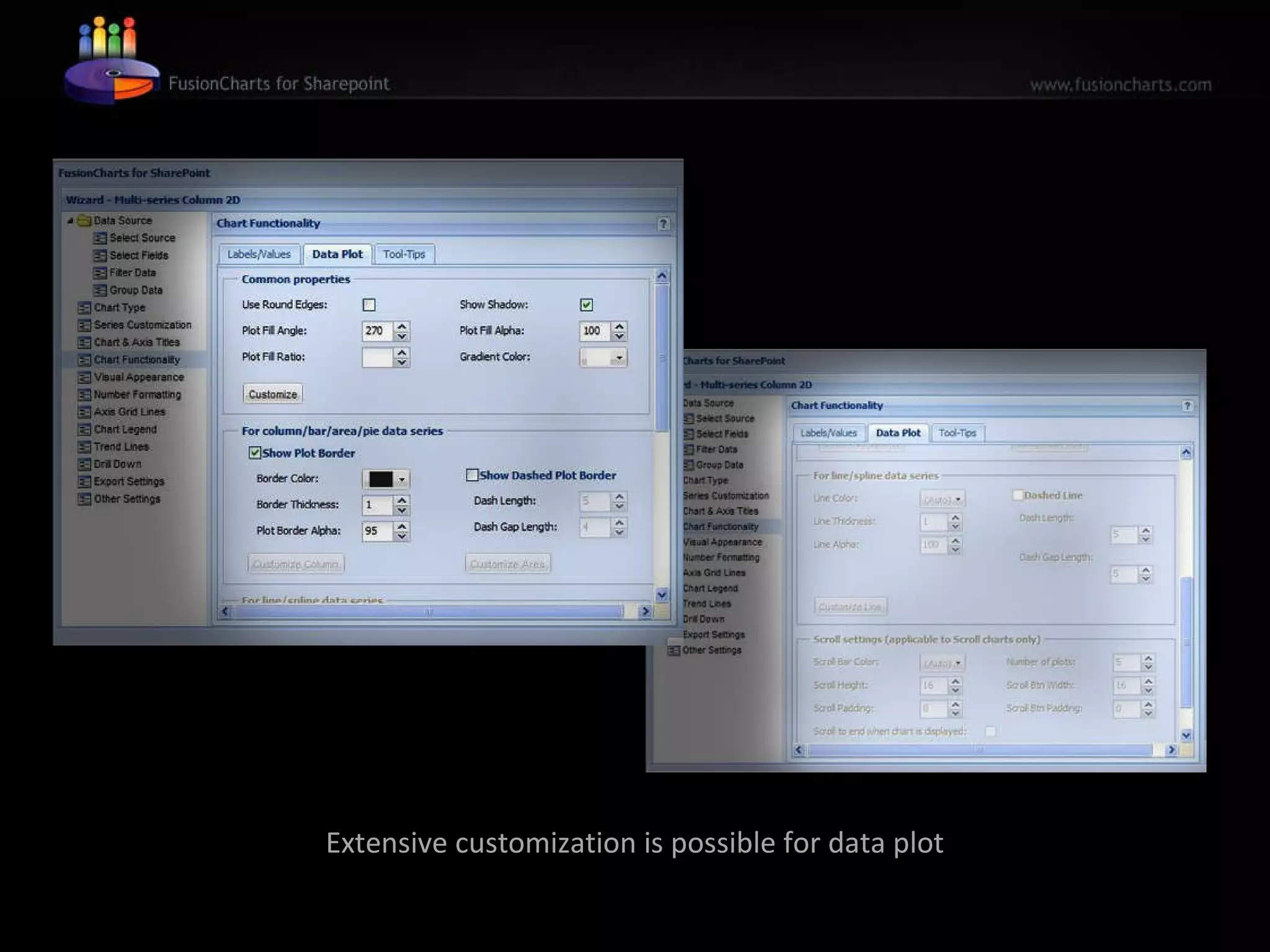The image size is (1270, 952).
Task: Click the Chart Legend icon in left window
Action: (x=84, y=429)
